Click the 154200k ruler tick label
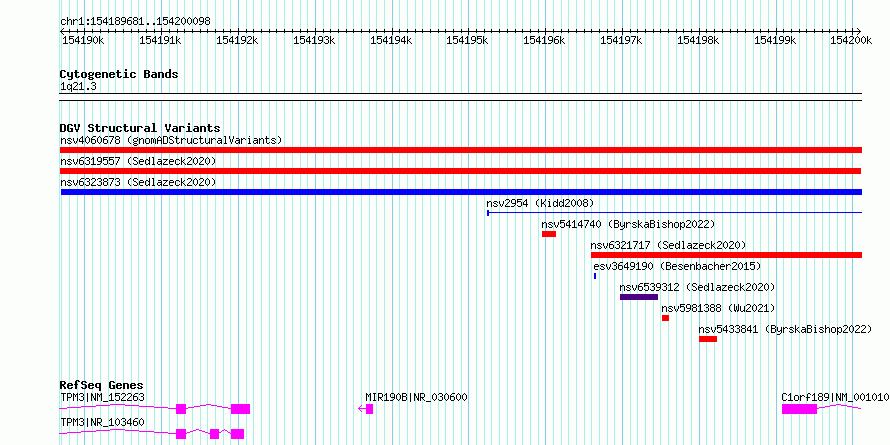Image resolution: width=890 pixels, height=445 pixels. (x=851, y=40)
